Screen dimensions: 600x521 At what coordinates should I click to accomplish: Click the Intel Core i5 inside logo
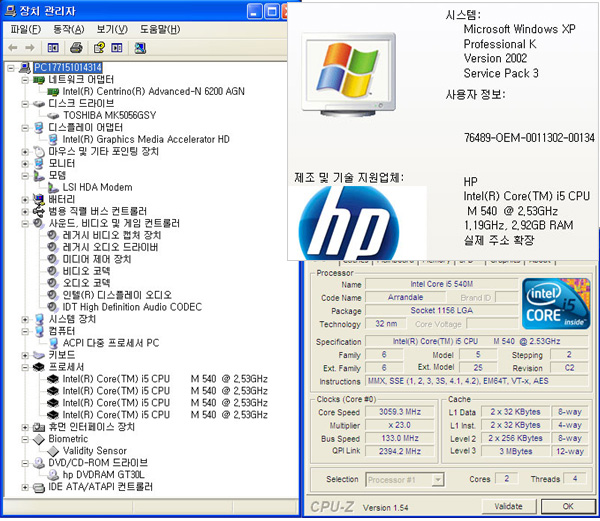(556, 303)
